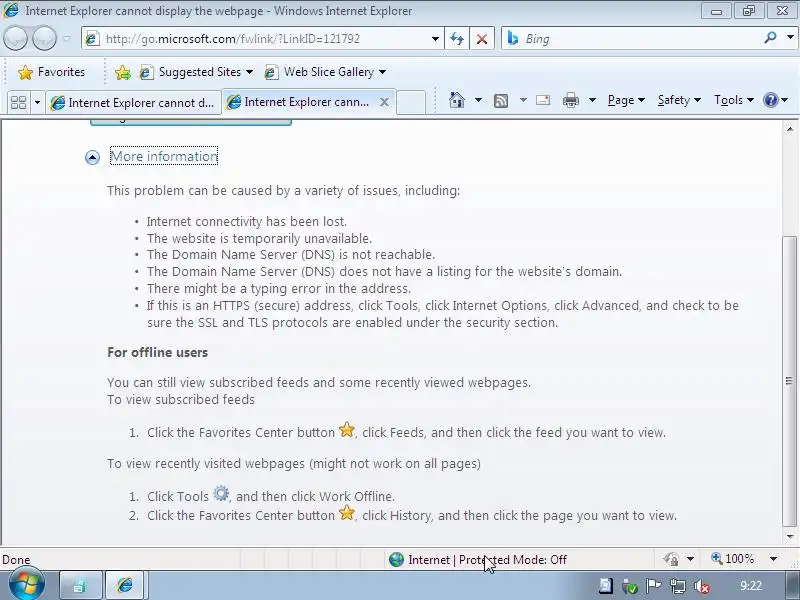Collapse the More information section arrow
800x600 pixels.
[92, 157]
